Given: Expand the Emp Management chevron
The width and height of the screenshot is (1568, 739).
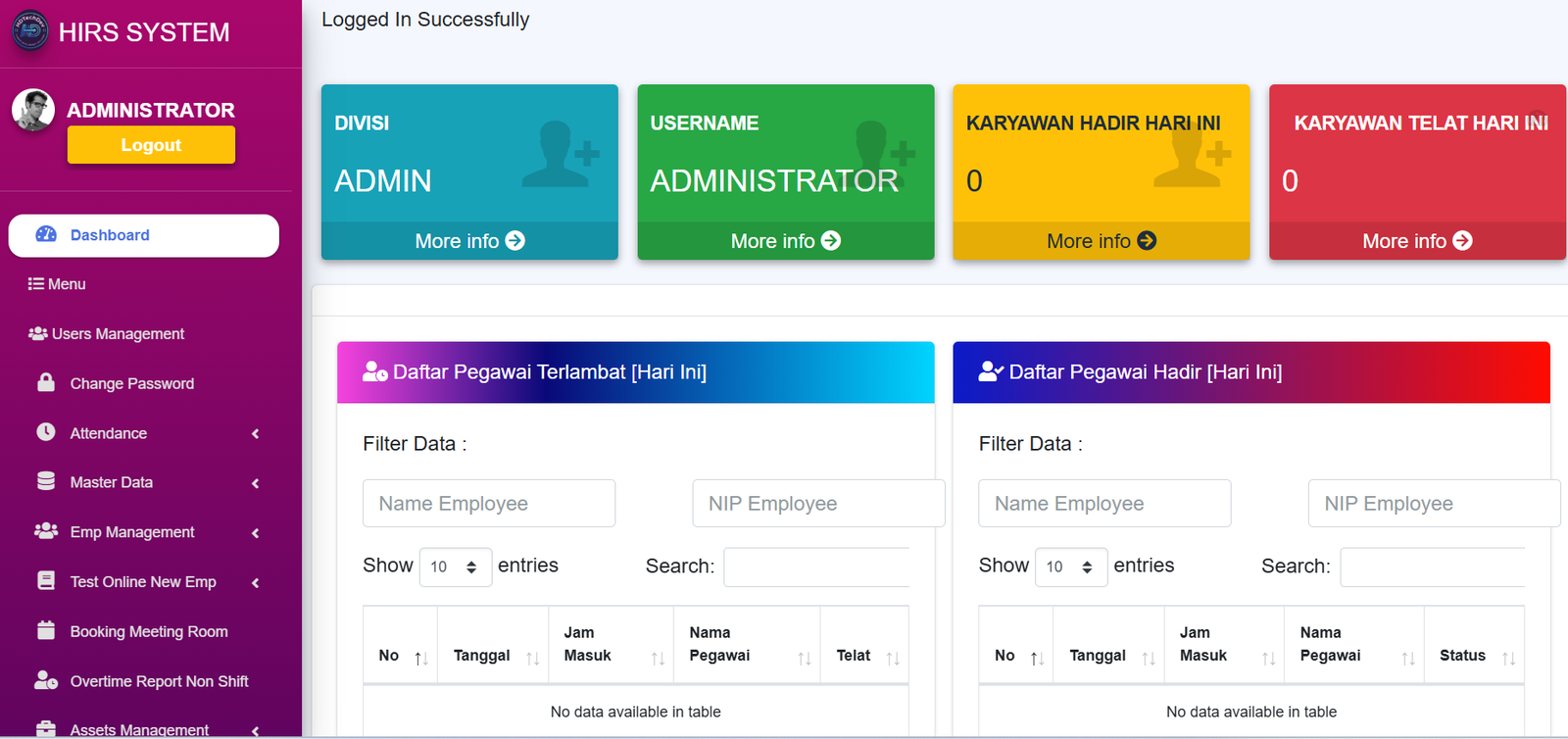Looking at the screenshot, I should click(256, 533).
